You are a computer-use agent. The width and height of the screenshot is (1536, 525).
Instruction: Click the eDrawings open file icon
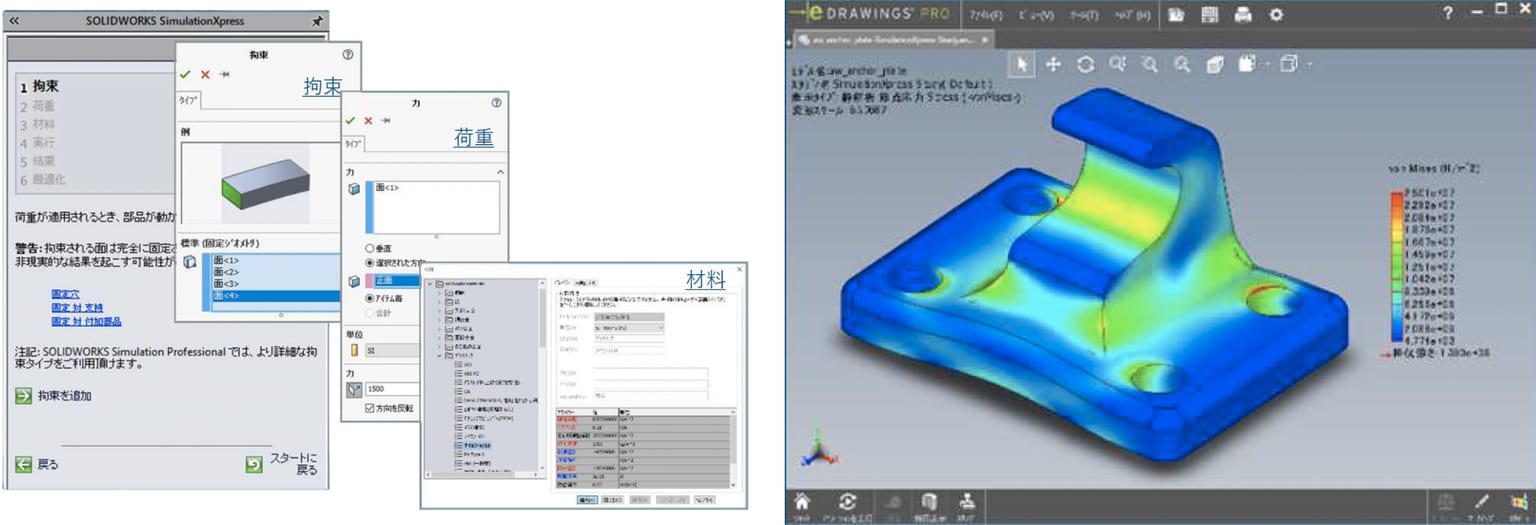click(x=1177, y=14)
